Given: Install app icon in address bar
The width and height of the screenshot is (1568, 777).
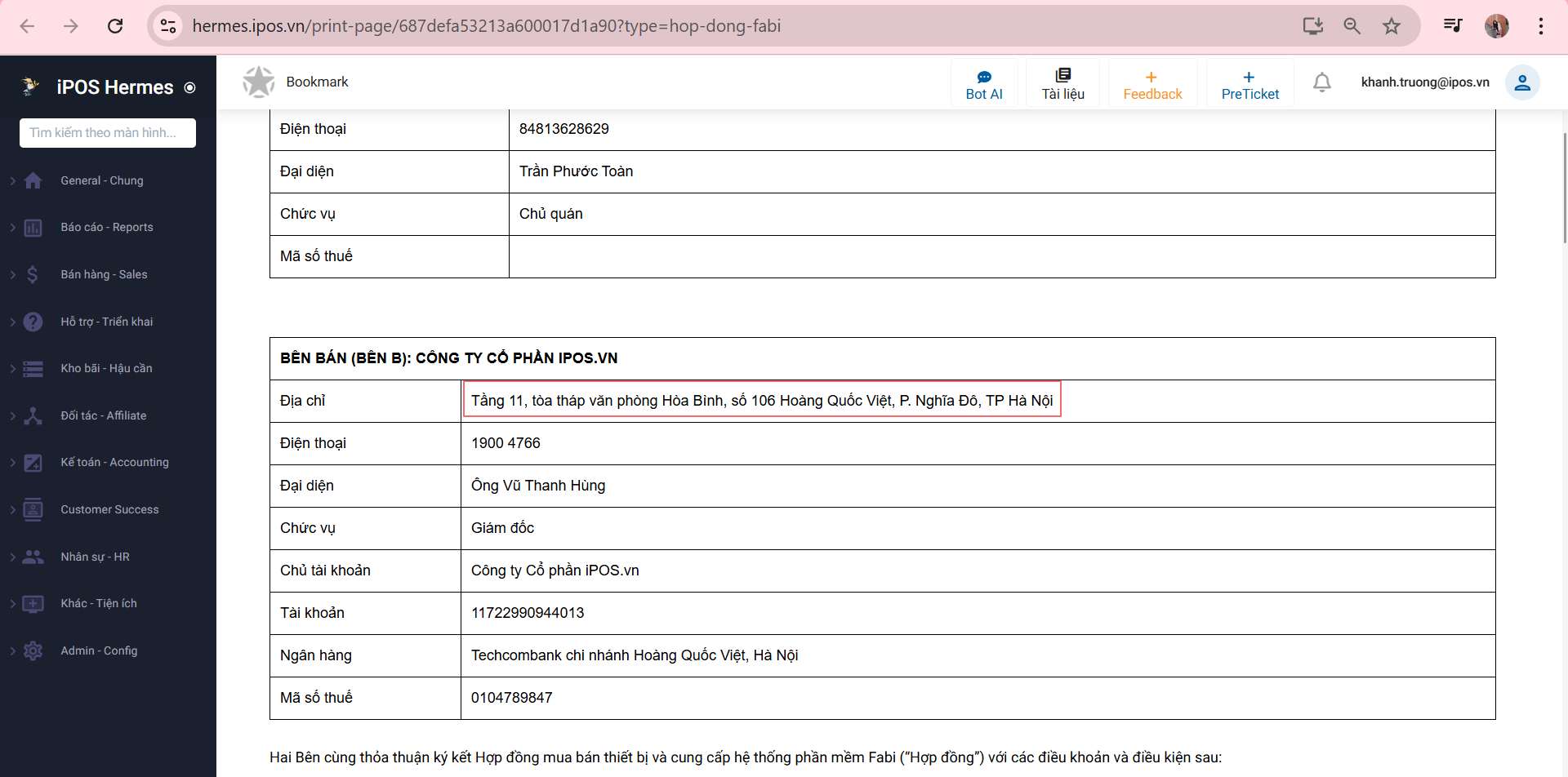Looking at the screenshot, I should pos(1313,26).
